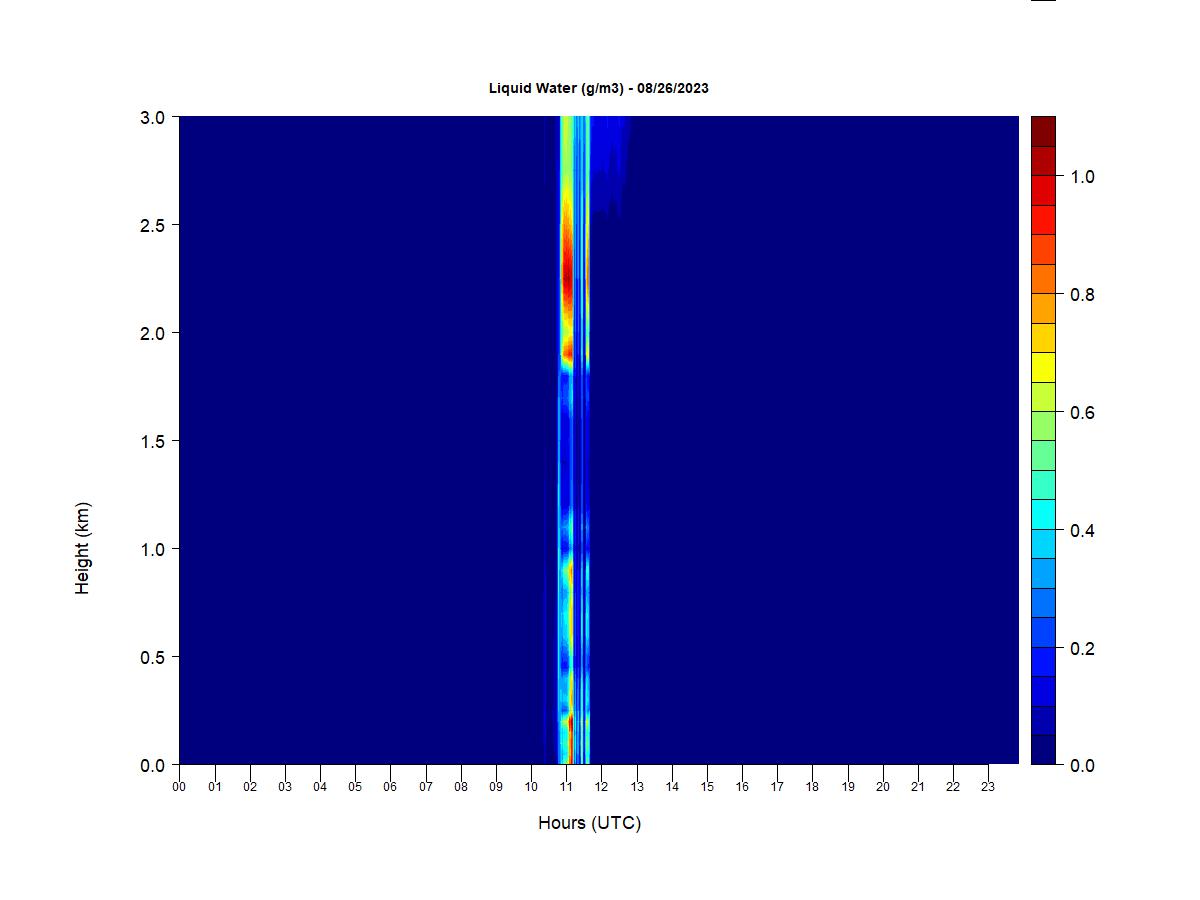The image size is (1200, 900).
Task: Click hour 11 tick label on x-axis
Action: click(566, 787)
